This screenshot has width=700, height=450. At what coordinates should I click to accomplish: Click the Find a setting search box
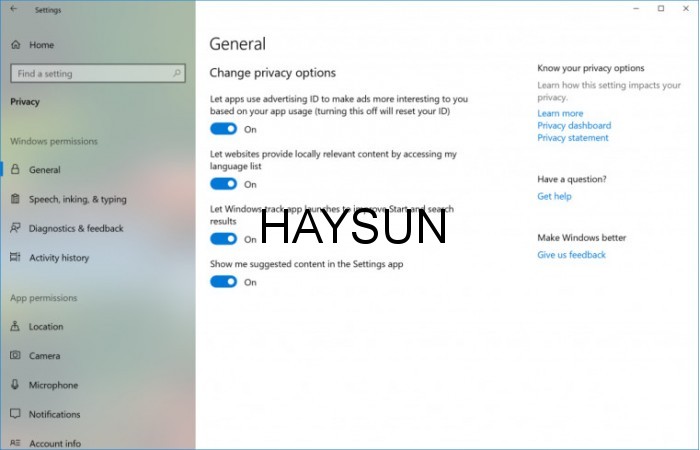pyautogui.click(x=90, y=74)
